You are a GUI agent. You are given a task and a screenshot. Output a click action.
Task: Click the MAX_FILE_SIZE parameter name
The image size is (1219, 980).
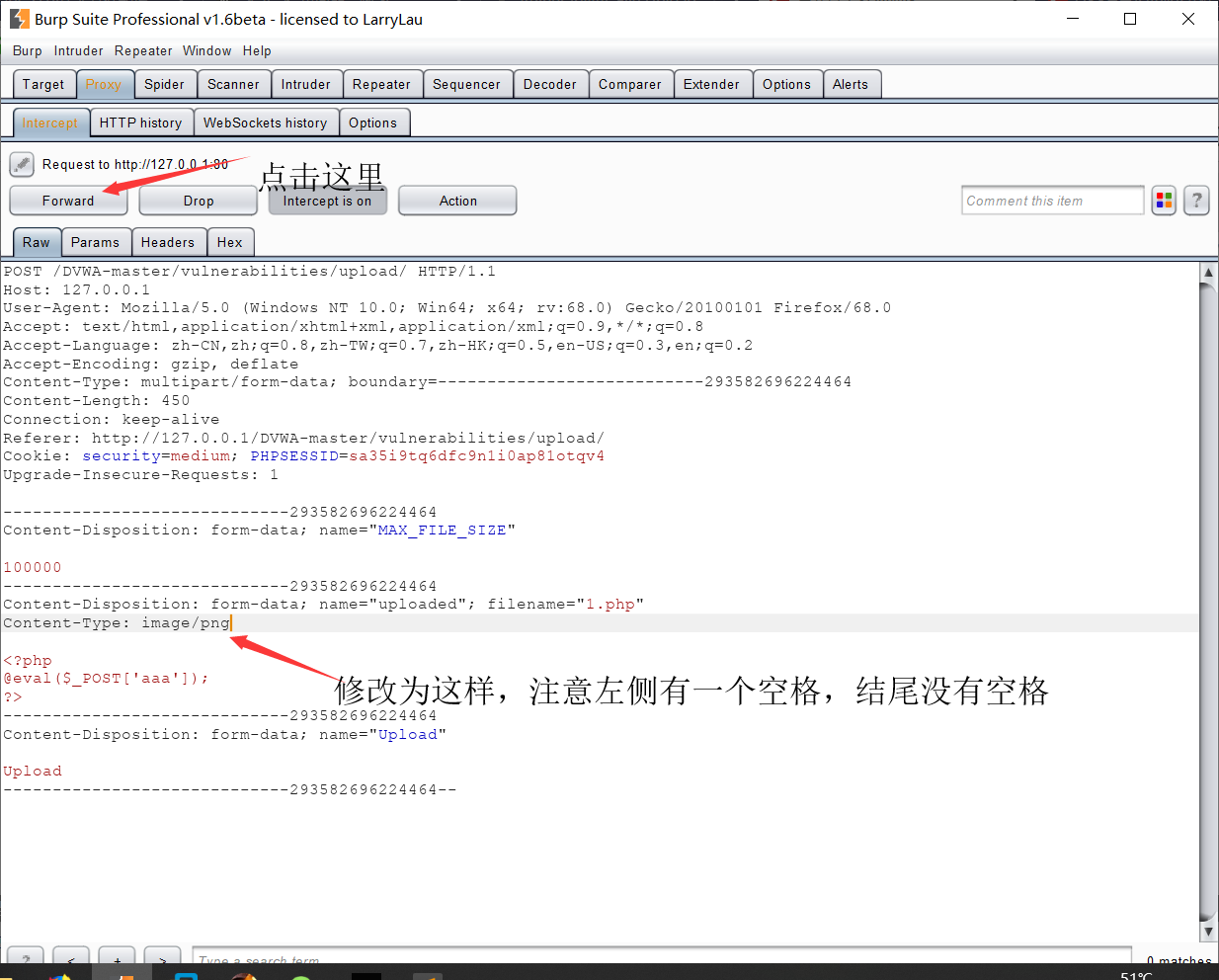point(442,530)
